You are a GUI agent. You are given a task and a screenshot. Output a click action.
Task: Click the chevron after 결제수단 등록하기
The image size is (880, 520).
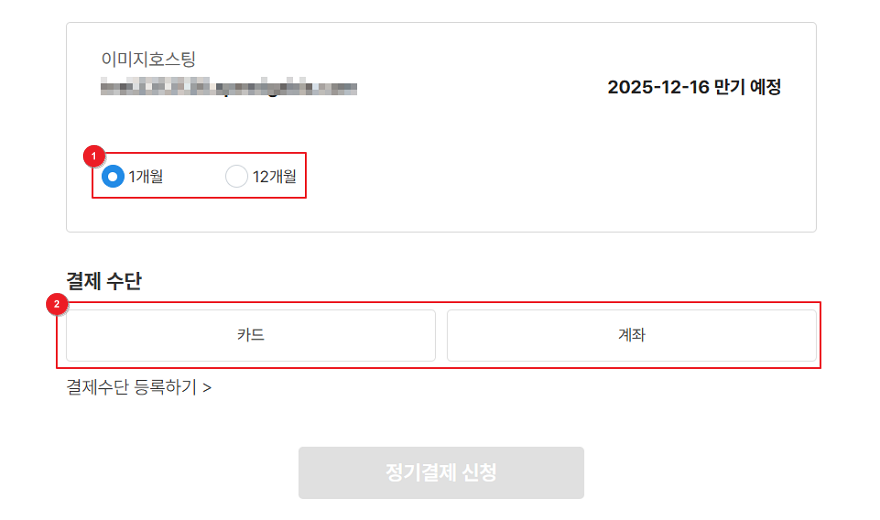click(x=206, y=387)
